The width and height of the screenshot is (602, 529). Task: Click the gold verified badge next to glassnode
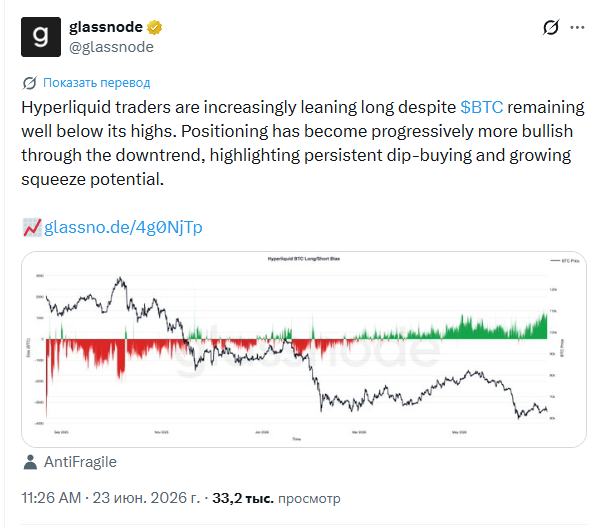coord(154,27)
